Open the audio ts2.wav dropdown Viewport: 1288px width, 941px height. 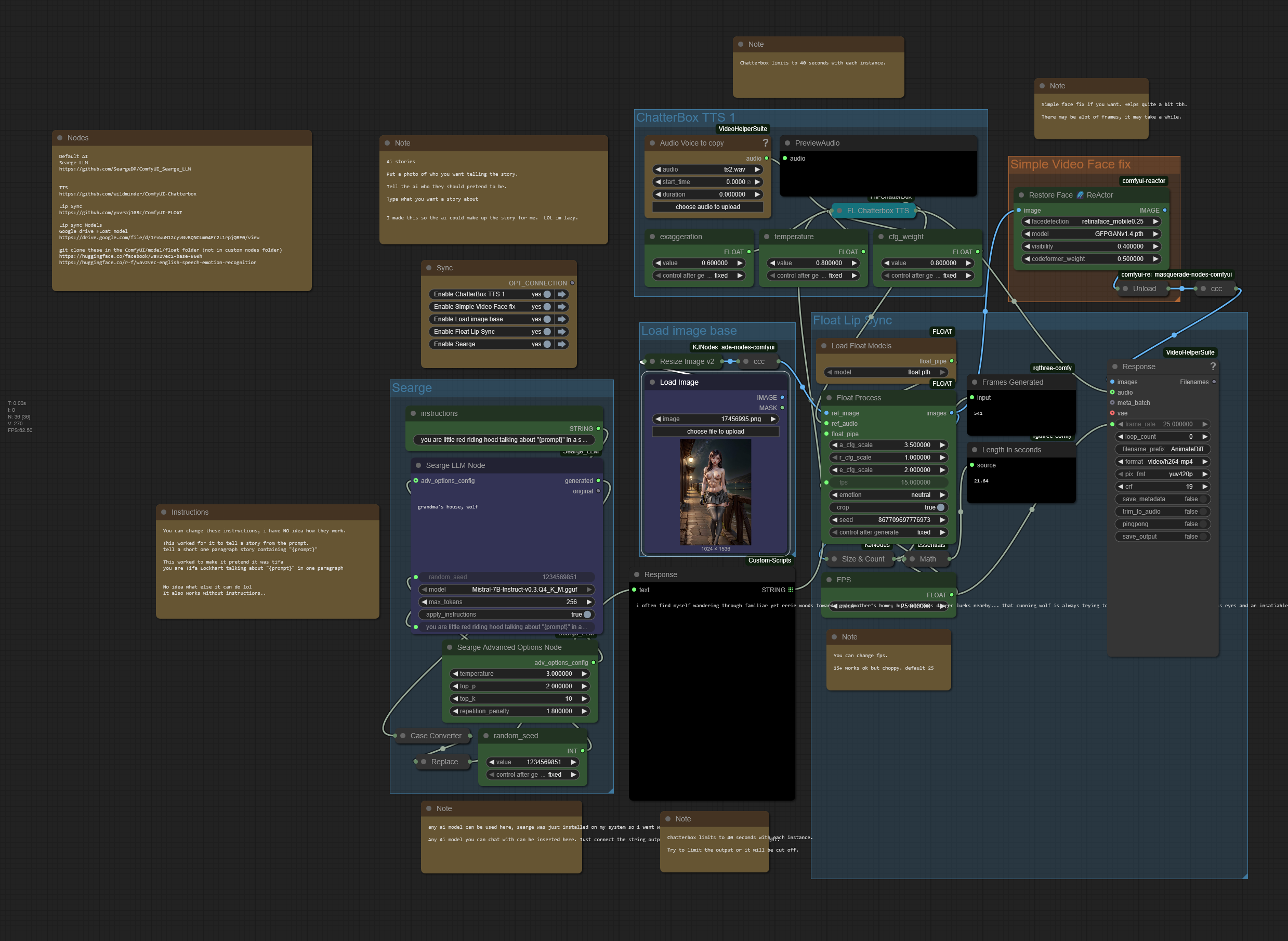[708, 170]
